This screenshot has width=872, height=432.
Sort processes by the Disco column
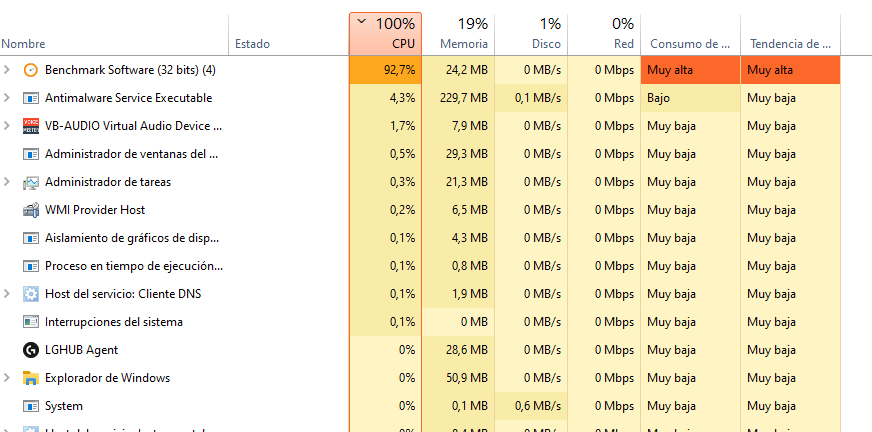531,34
